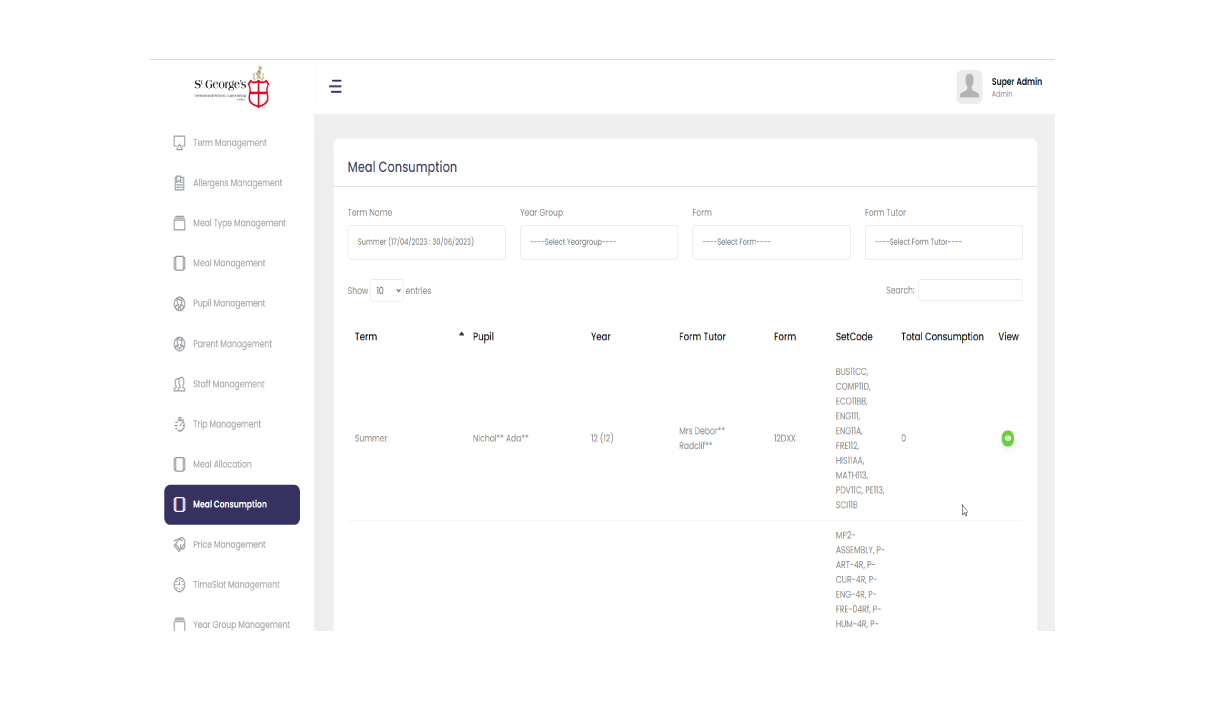
Task: Click the Allergens Management sidebar icon
Action: pyautogui.click(x=180, y=183)
